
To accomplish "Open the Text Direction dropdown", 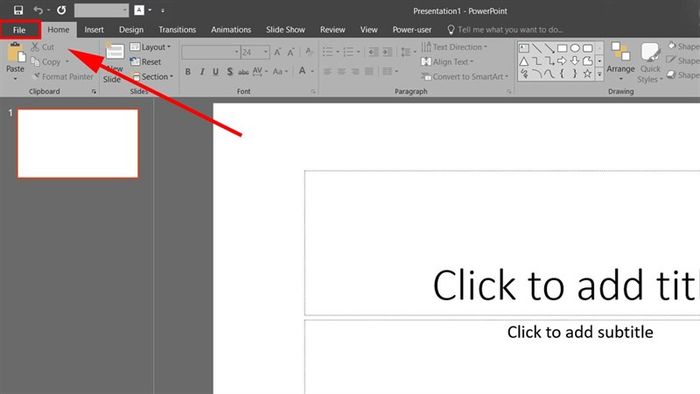I will pyautogui.click(x=454, y=47).
